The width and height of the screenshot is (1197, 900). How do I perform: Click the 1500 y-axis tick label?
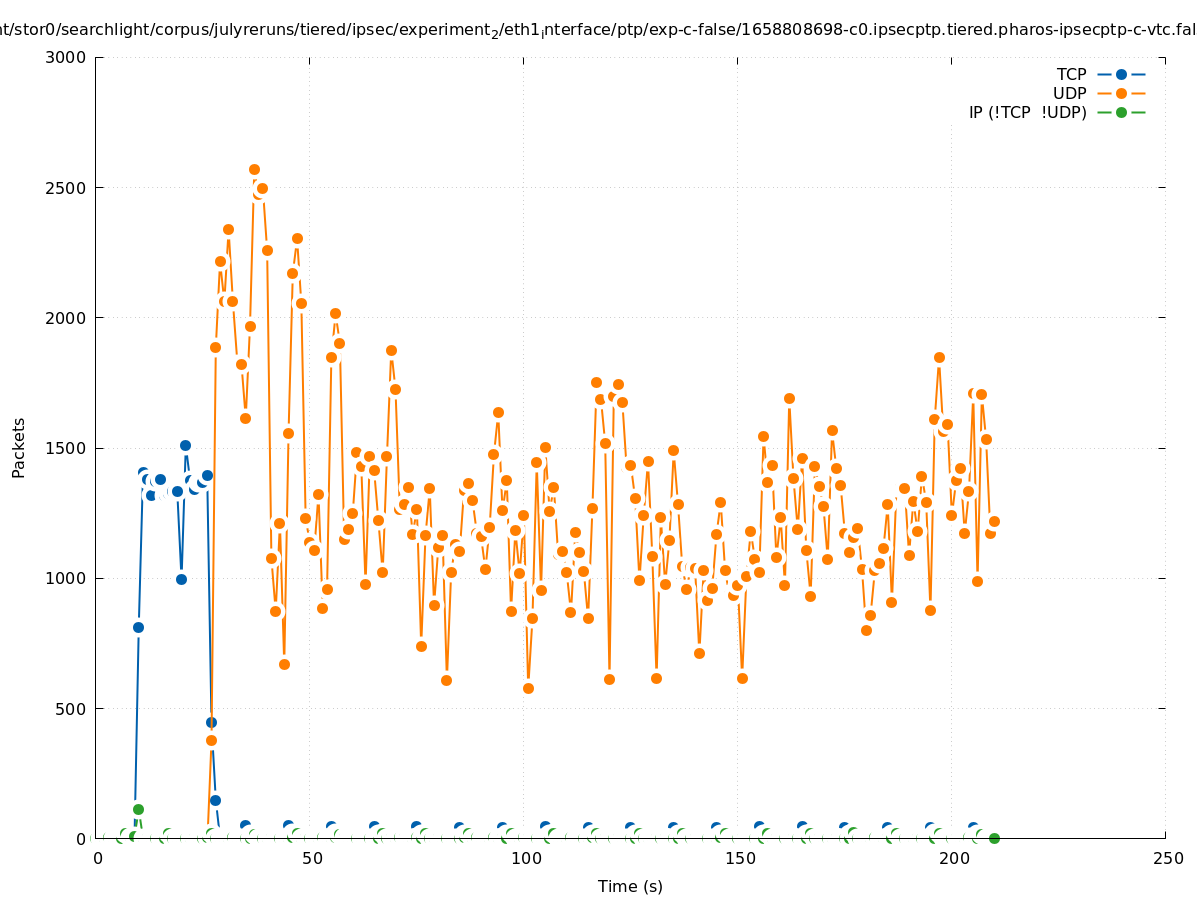coord(67,448)
